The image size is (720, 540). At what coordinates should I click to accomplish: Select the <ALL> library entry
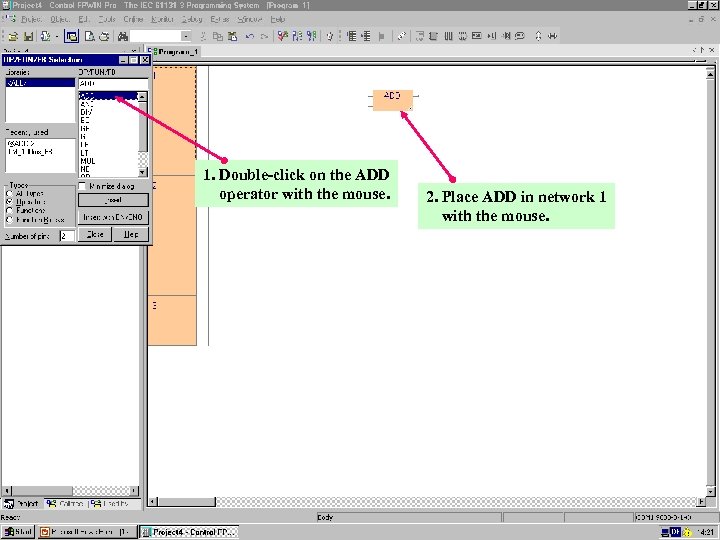click(40, 83)
